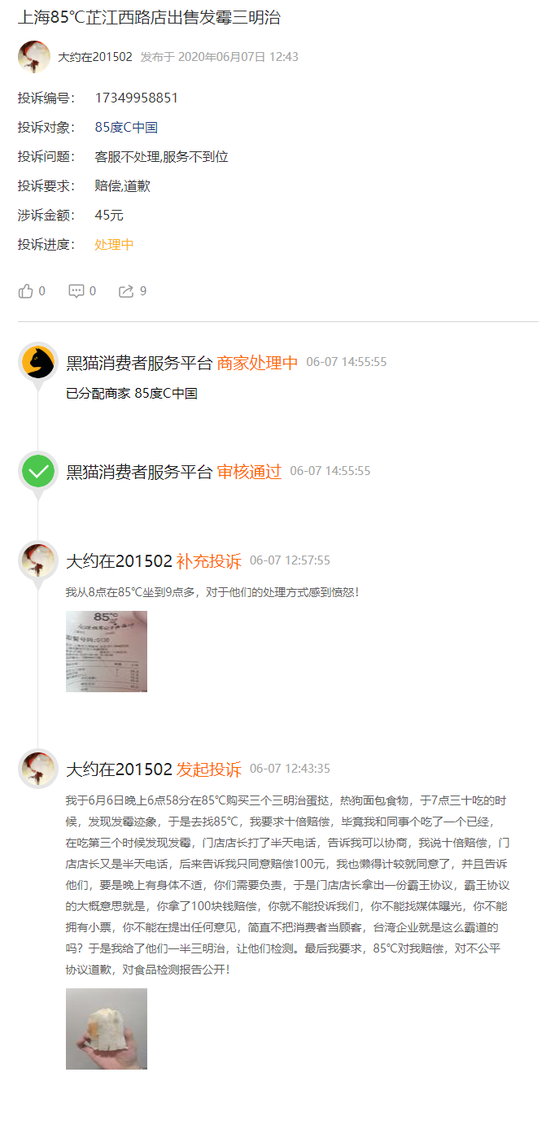Open receipt photo thumbnail

107,652
